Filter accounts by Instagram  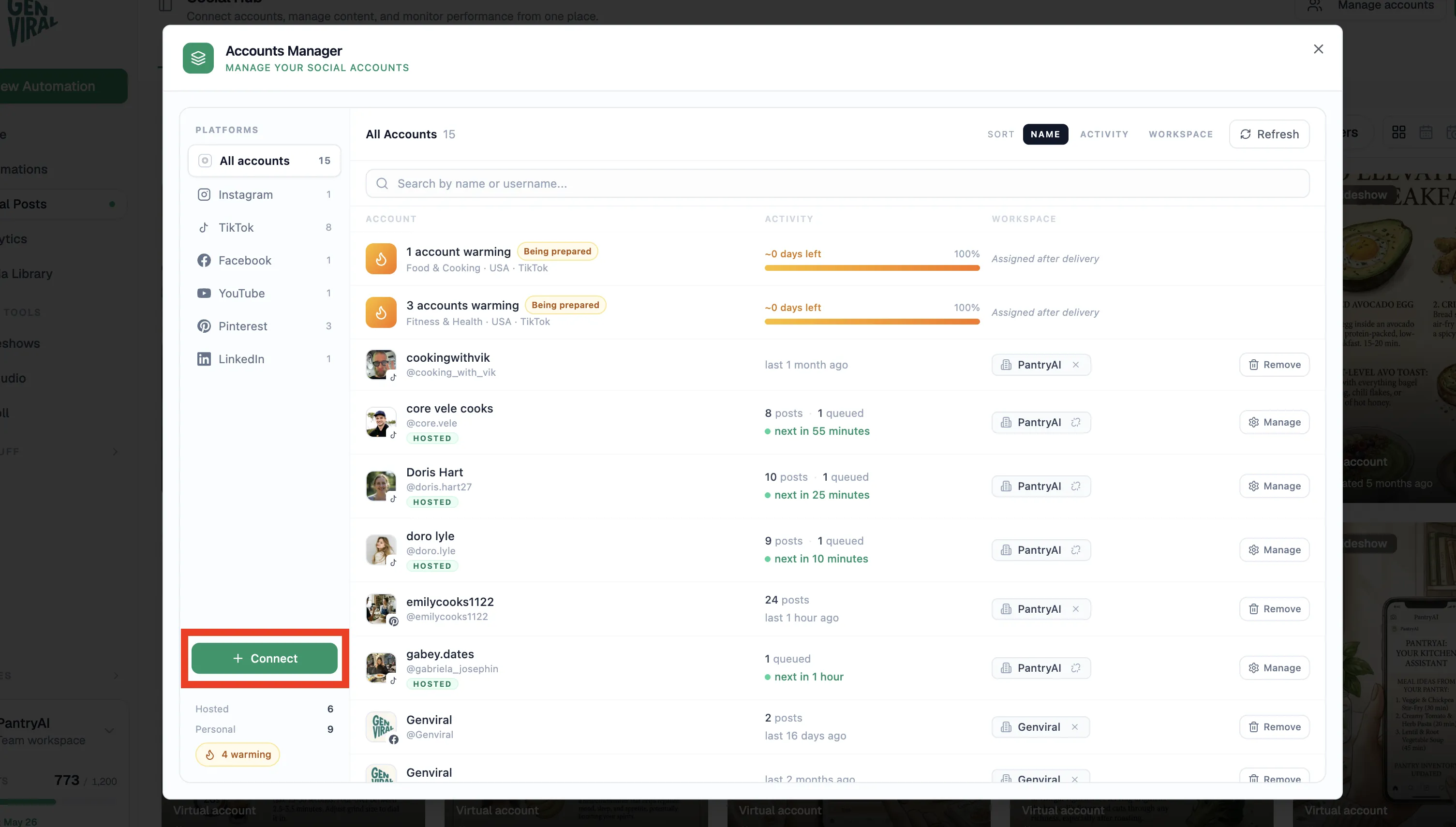click(264, 195)
